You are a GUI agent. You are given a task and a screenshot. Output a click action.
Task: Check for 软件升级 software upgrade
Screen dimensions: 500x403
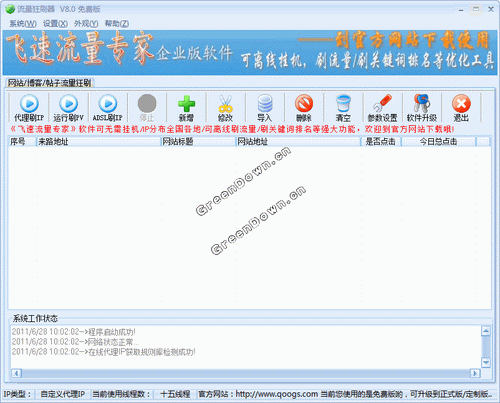[422, 108]
